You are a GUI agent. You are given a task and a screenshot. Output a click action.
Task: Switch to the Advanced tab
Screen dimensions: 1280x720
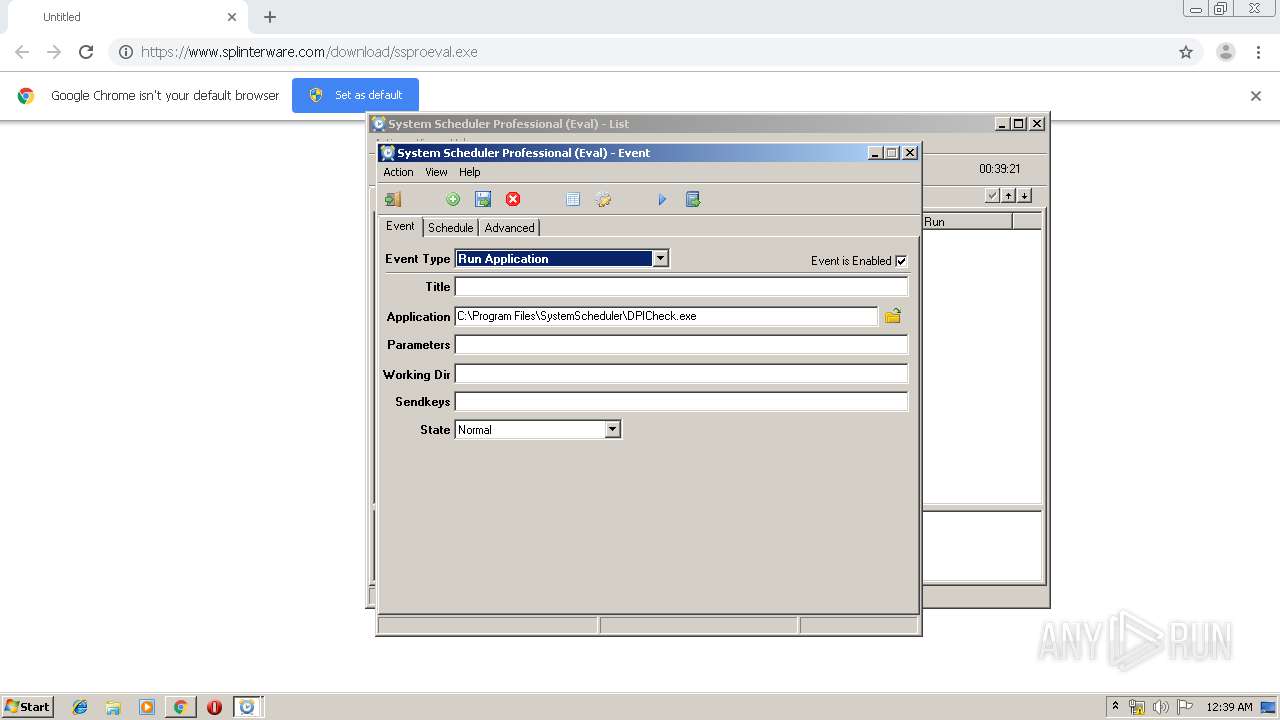[x=509, y=228]
